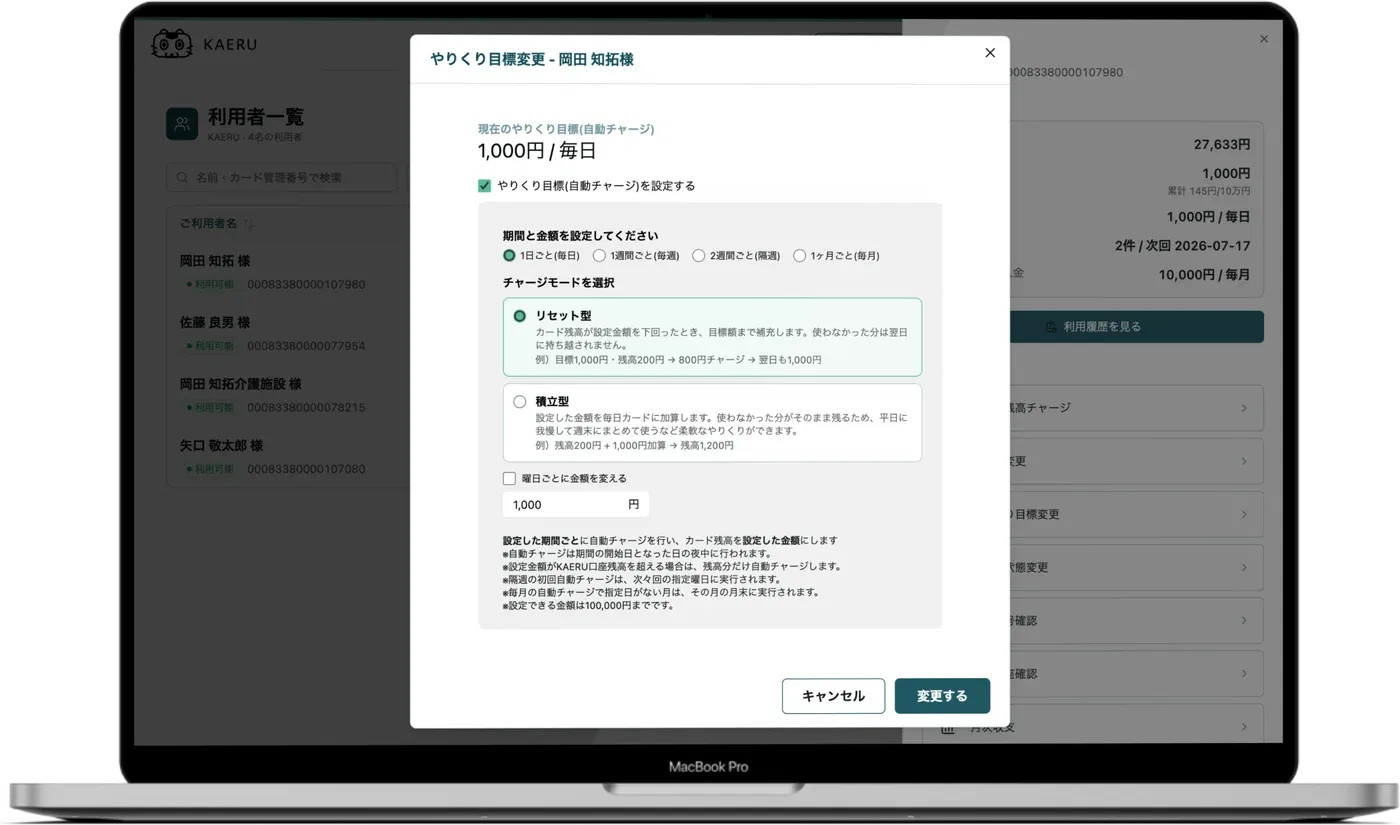Image resolution: width=1400 pixels, height=825 pixels.
Task: Click the 27,633円 balance in the side panel
Action: tap(1222, 144)
